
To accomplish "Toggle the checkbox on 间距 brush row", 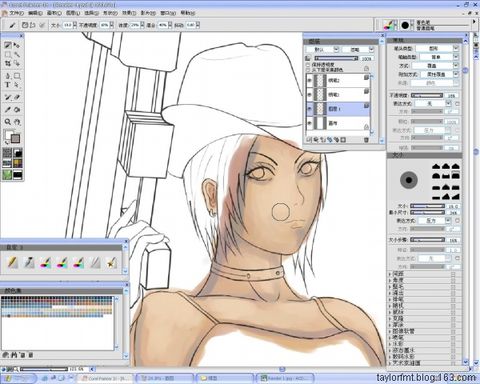I will (x=453, y=274).
